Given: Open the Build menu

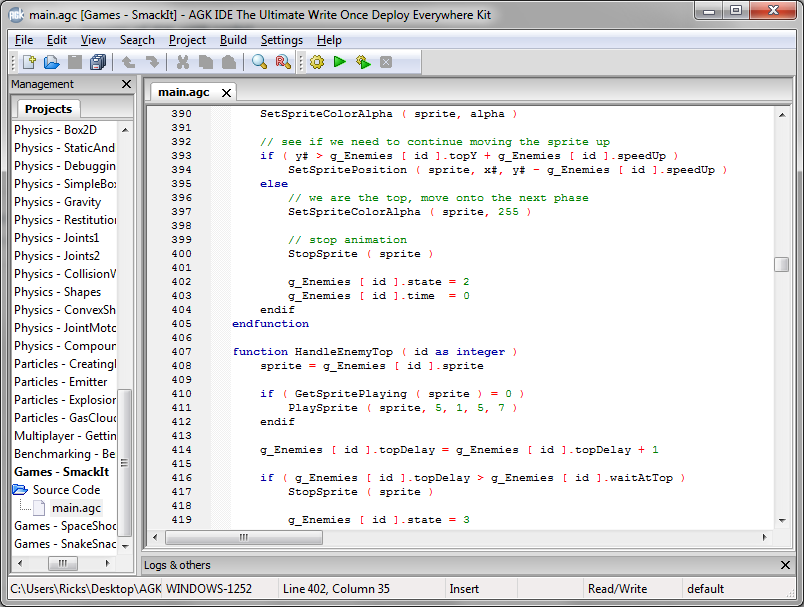Looking at the screenshot, I should click(x=233, y=40).
